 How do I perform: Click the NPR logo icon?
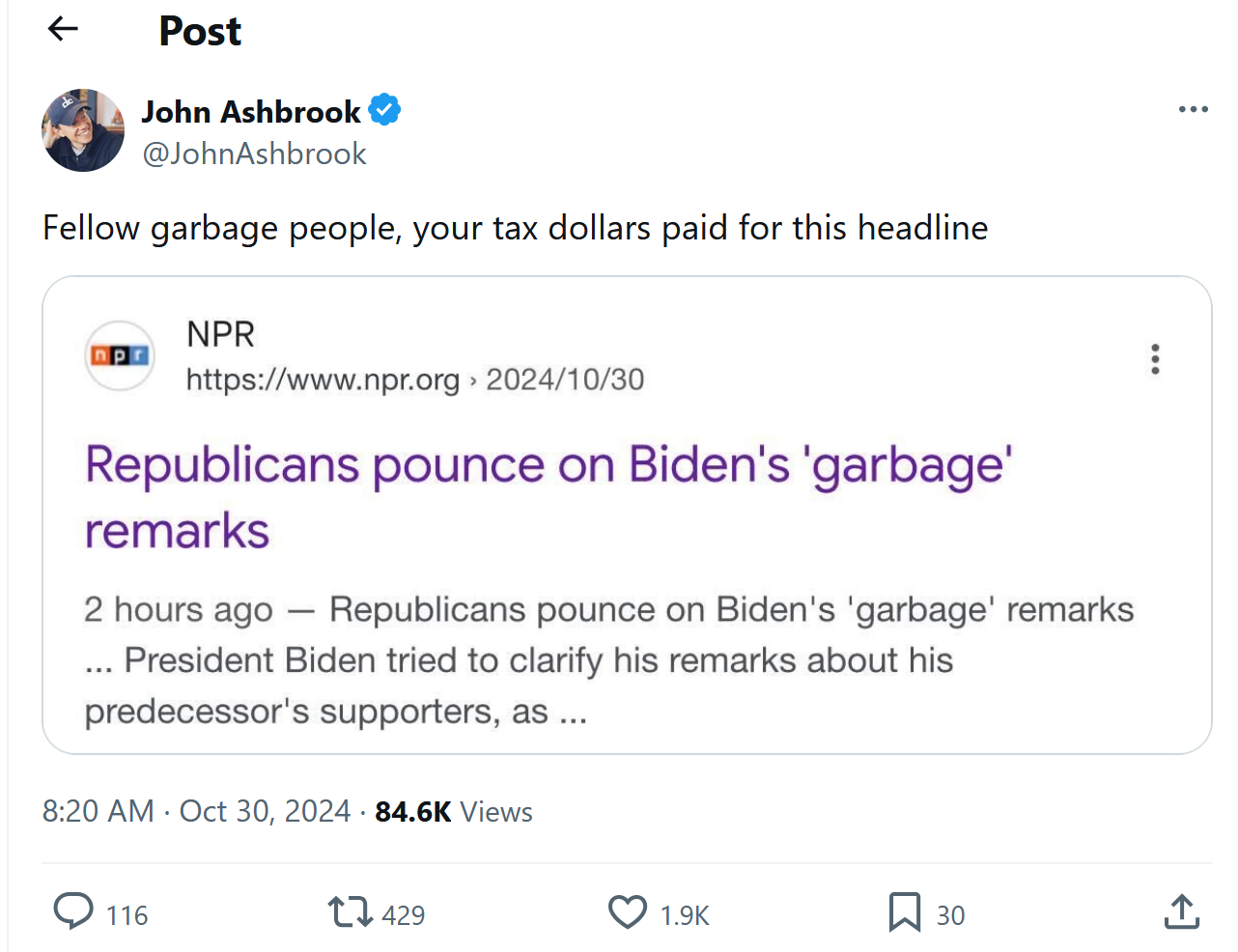(x=120, y=355)
